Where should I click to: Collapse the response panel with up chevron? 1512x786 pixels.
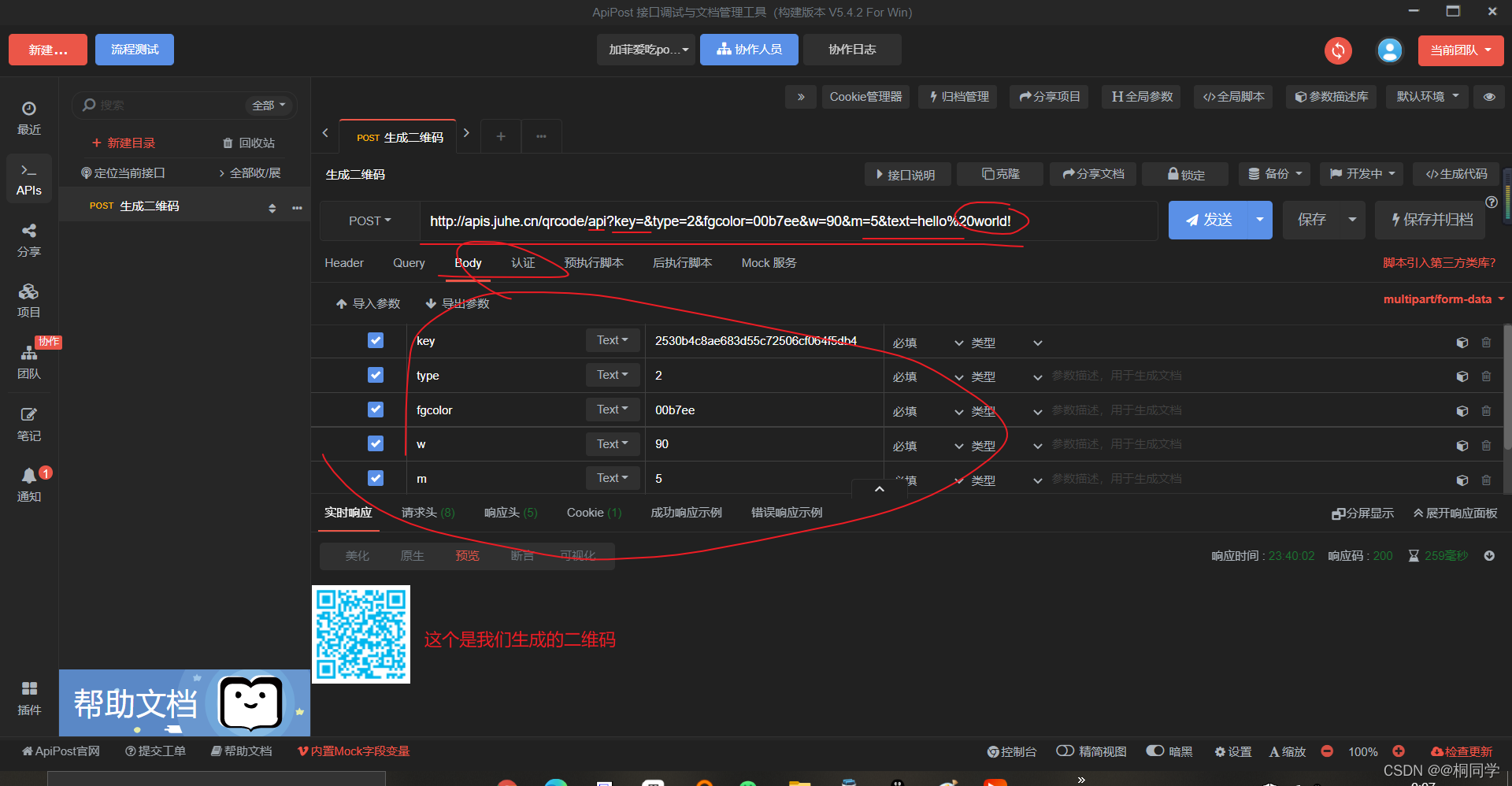pos(880,489)
